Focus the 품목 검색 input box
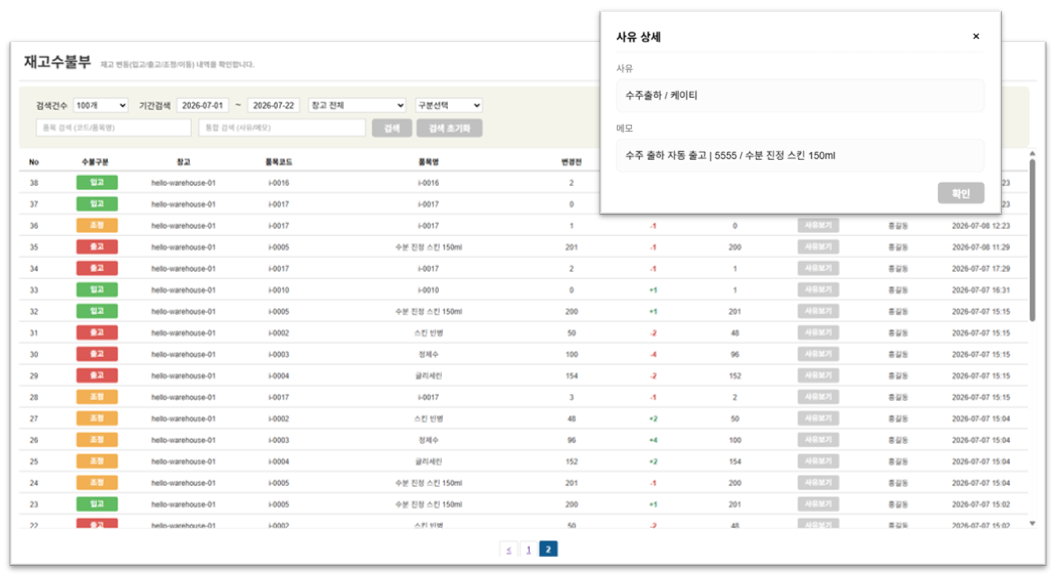 pos(113,127)
